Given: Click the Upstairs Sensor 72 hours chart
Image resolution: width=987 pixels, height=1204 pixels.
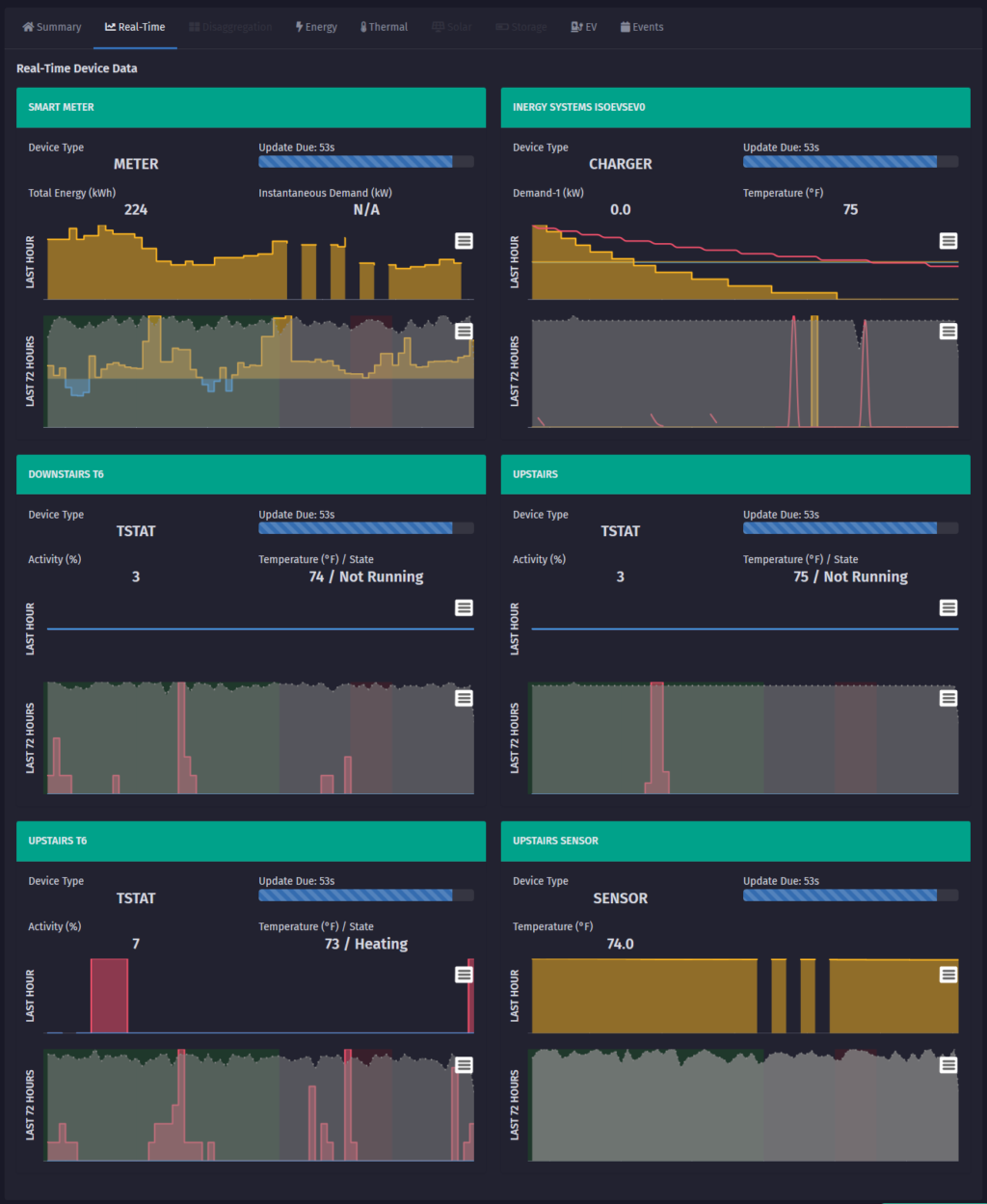Looking at the screenshot, I should click(x=745, y=1105).
